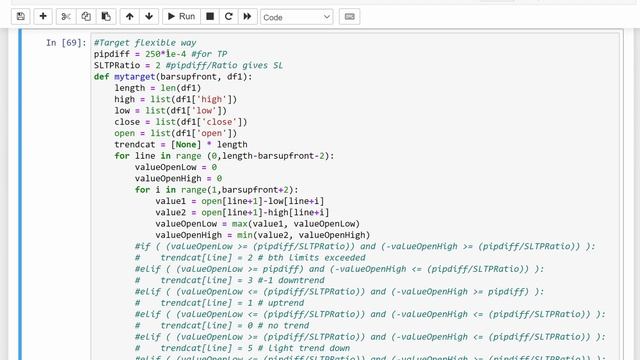Restart the kernel with the circular arrow
The image size is (640, 360).
coord(229,17)
